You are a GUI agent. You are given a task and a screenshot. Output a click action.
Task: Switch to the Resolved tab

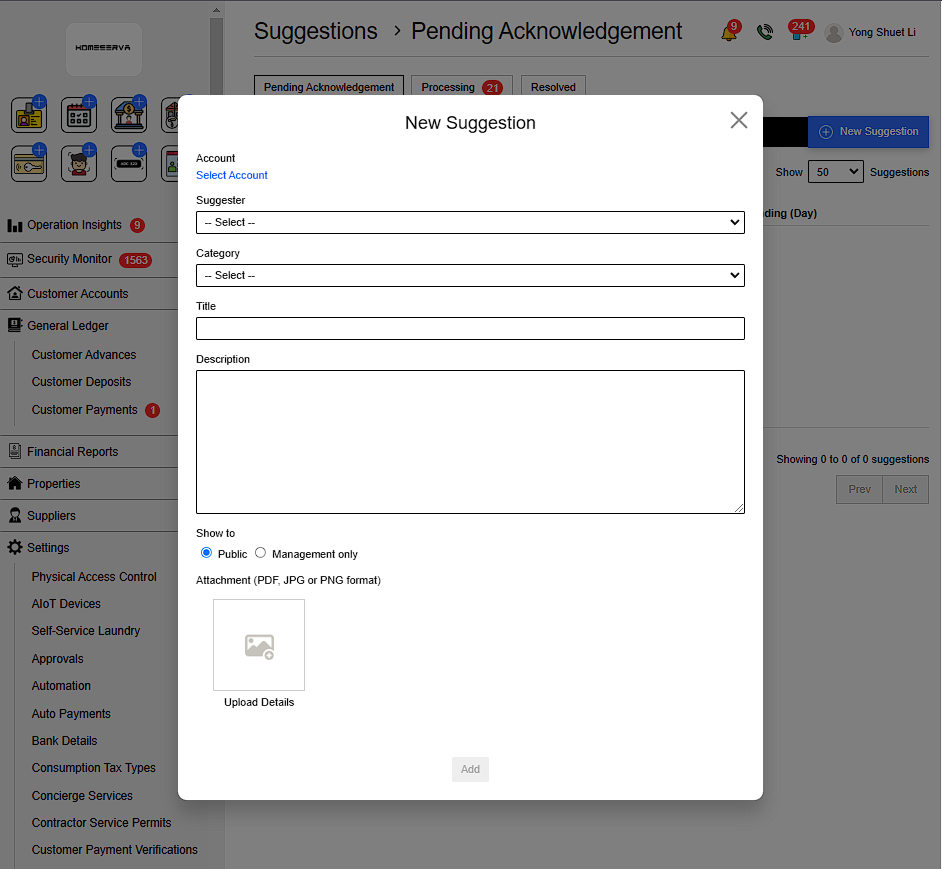tap(553, 87)
